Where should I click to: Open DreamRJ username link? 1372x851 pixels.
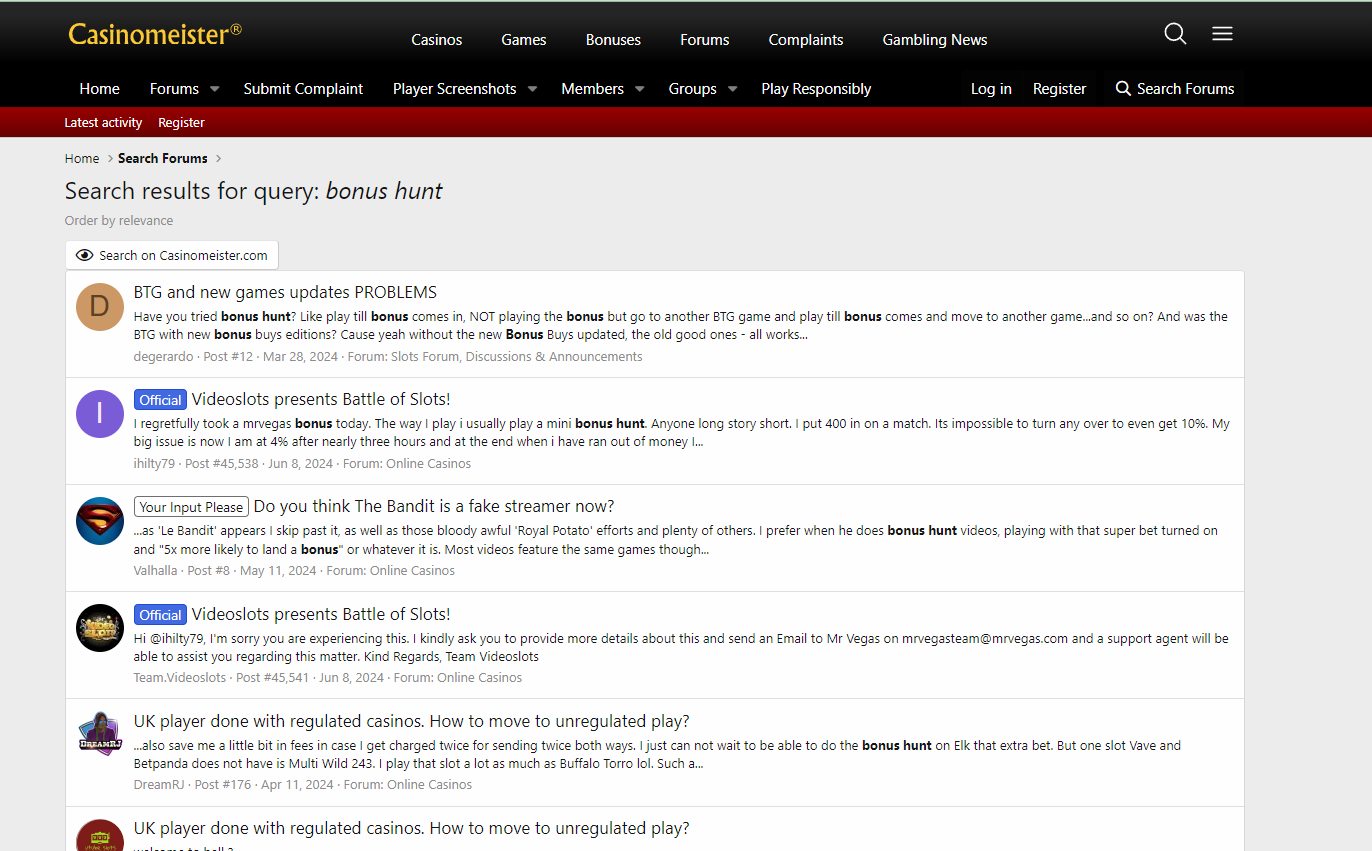pos(159,784)
